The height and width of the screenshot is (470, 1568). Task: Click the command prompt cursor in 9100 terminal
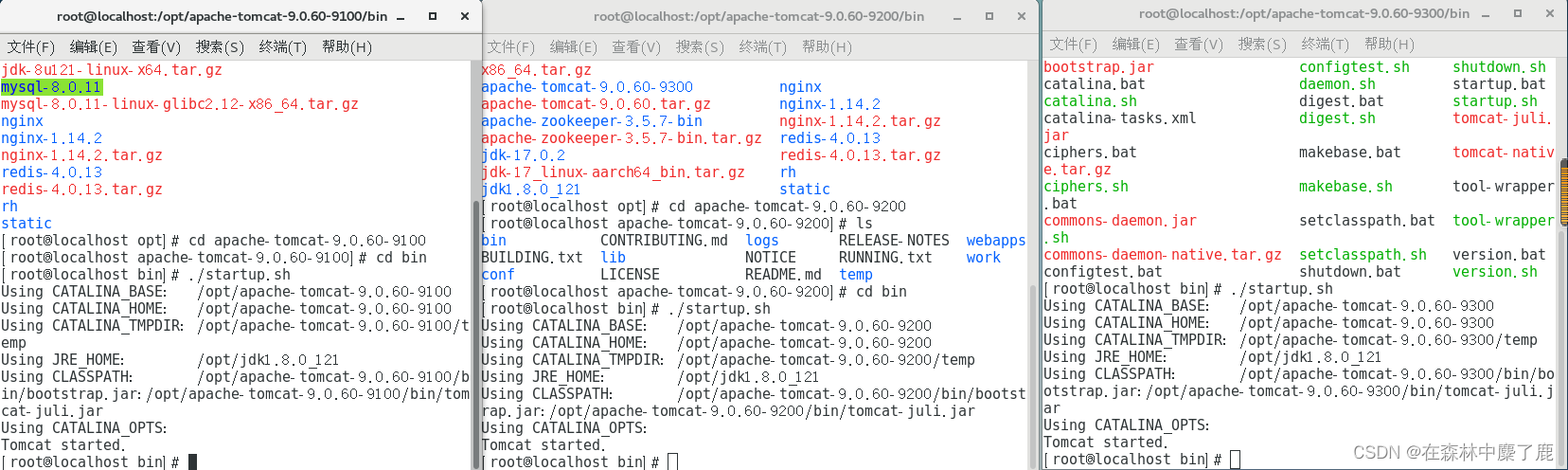pos(192,461)
